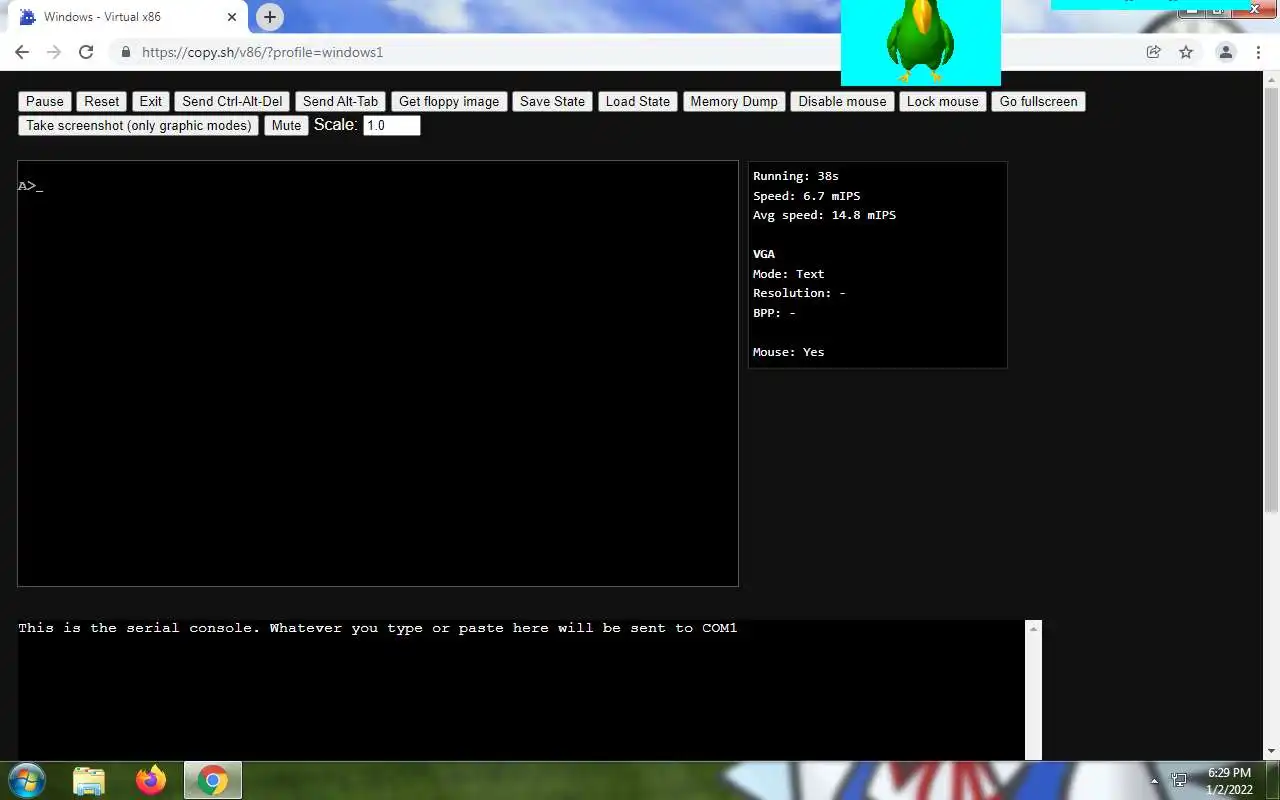Image resolution: width=1280 pixels, height=800 pixels.
Task: Click the green parrot image
Action: [921, 42]
